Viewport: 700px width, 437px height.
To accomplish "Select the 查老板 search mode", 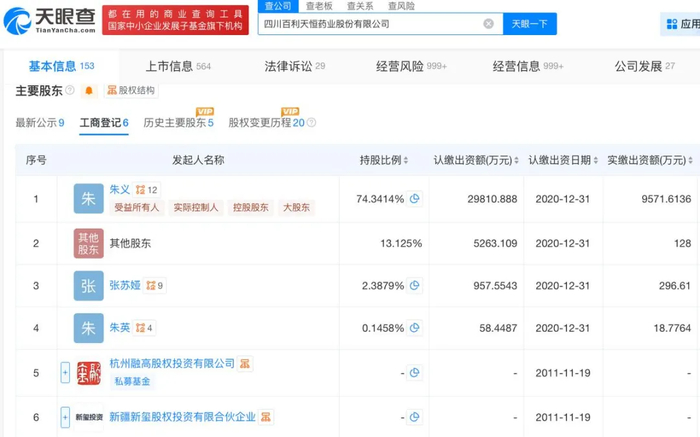I will tap(319, 5).
